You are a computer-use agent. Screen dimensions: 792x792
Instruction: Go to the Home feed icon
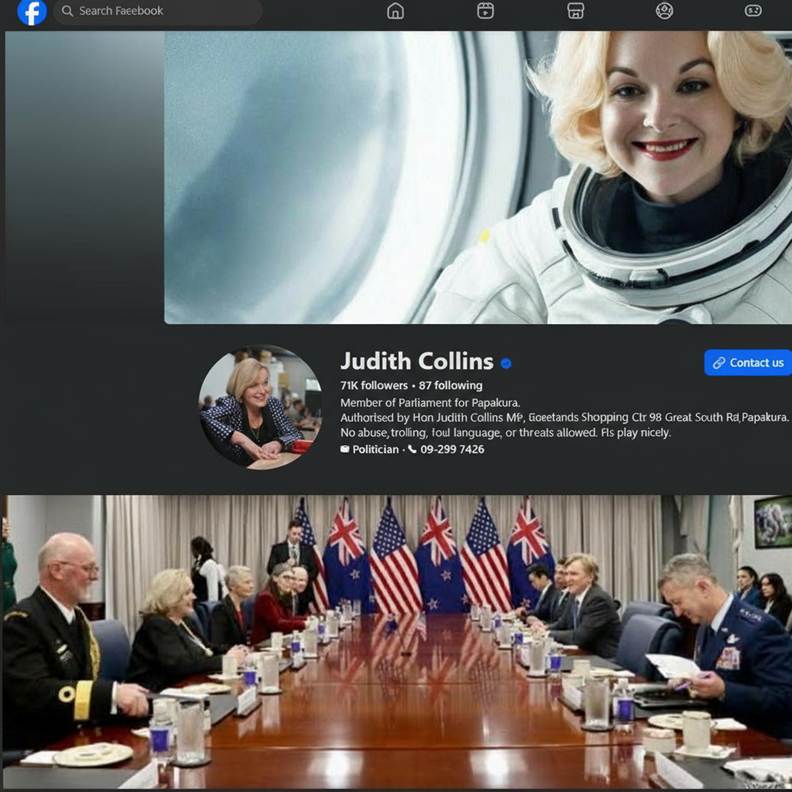point(395,11)
